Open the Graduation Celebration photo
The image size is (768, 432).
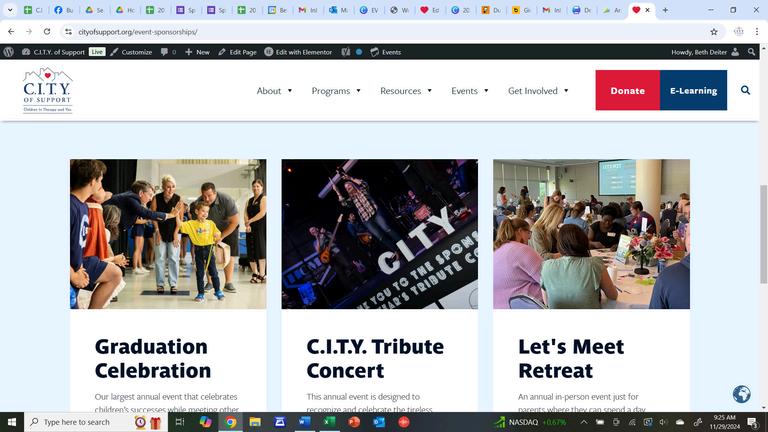click(168, 234)
